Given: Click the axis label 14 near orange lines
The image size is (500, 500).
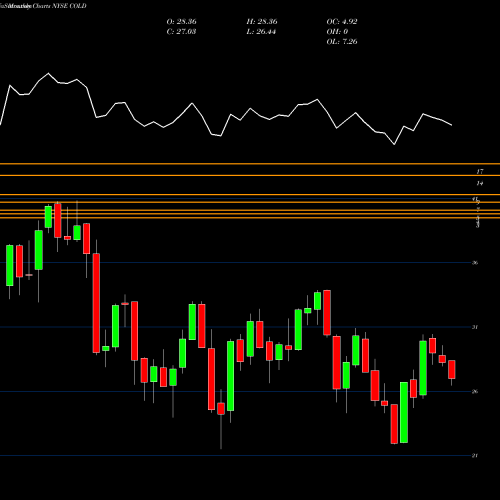Looking at the screenshot, I should [x=480, y=183].
